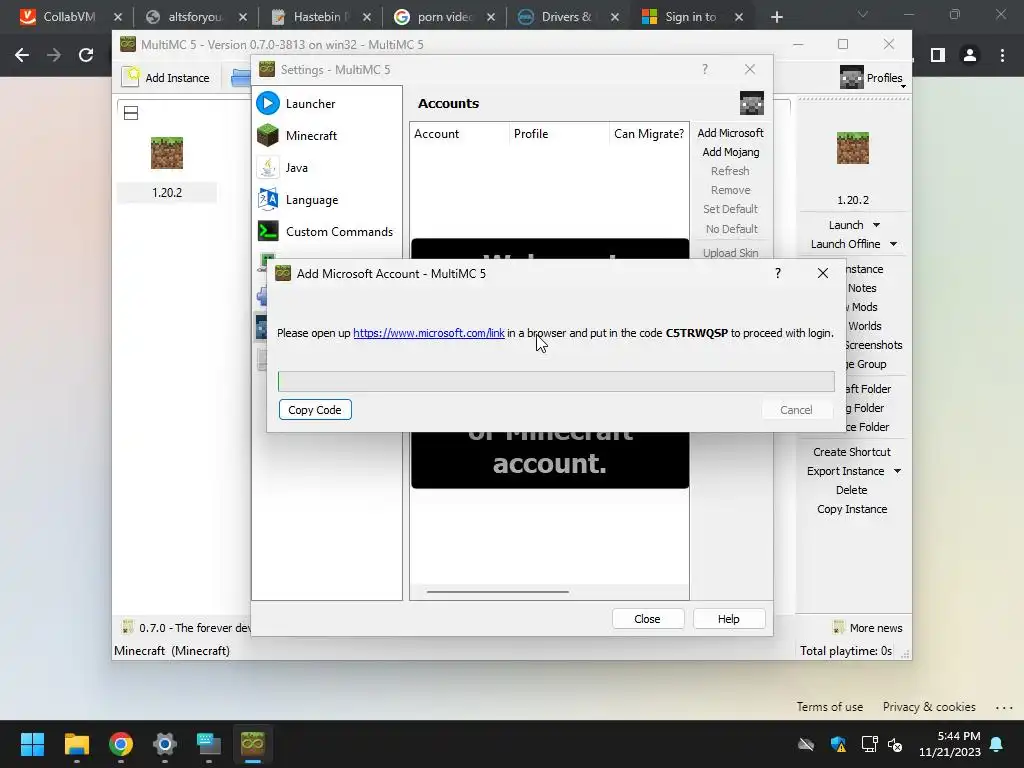Click Add Microsoft in Accounts panel
The image size is (1024, 768).
click(x=730, y=133)
